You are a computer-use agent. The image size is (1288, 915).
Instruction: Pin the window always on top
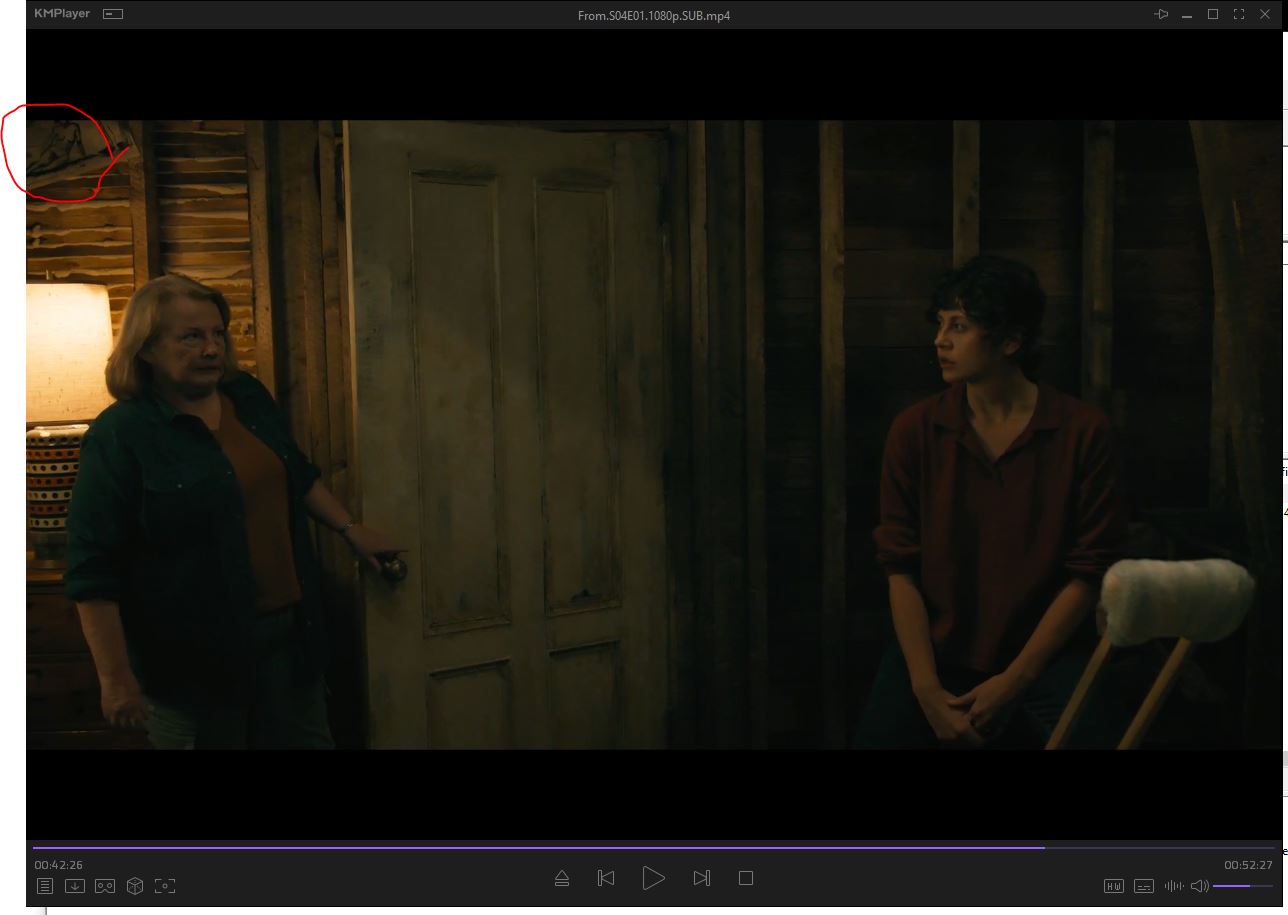[1161, 14]
